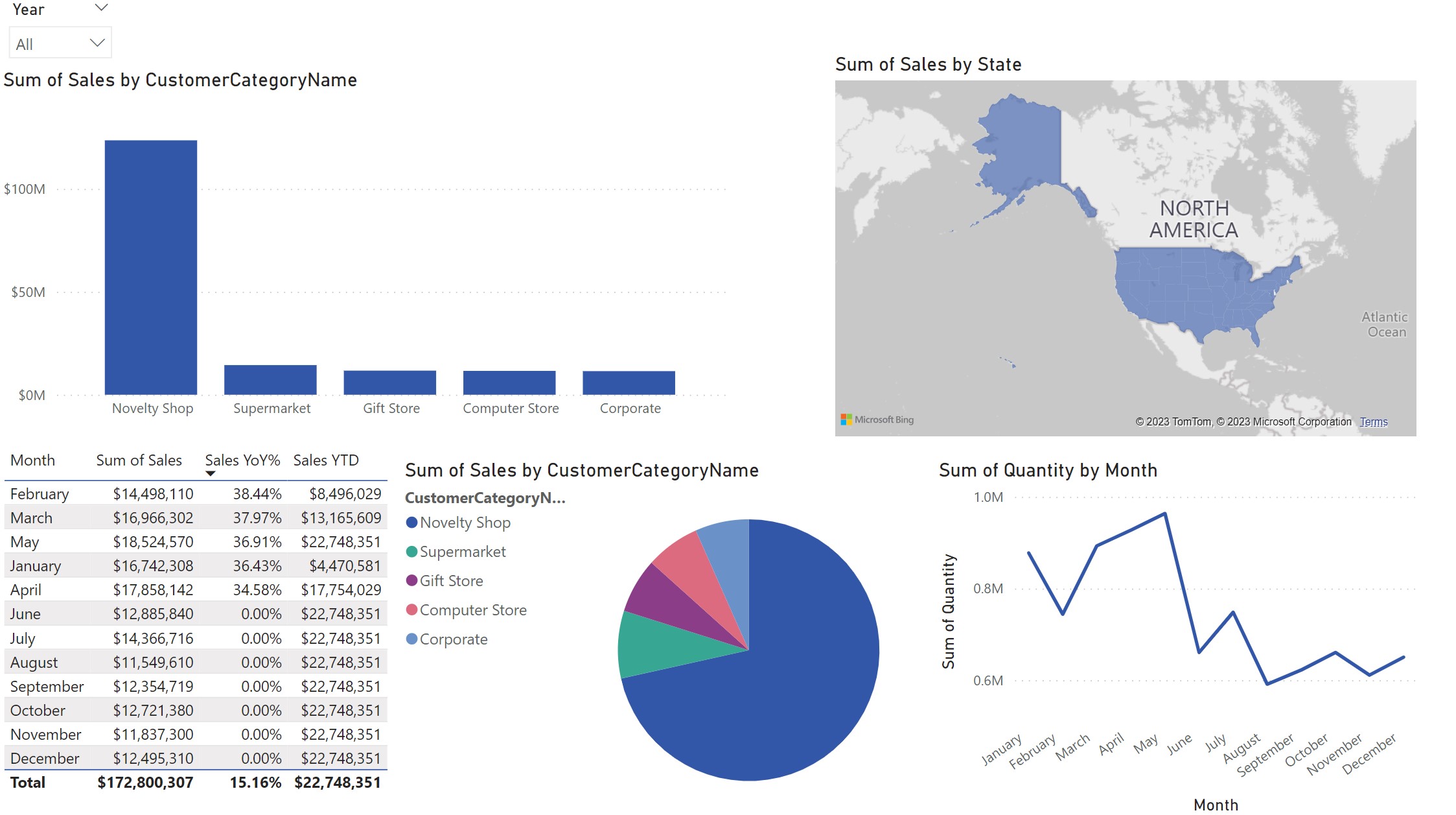
Task: Click Computer Store legend marker
Action: tap(411, 610)
